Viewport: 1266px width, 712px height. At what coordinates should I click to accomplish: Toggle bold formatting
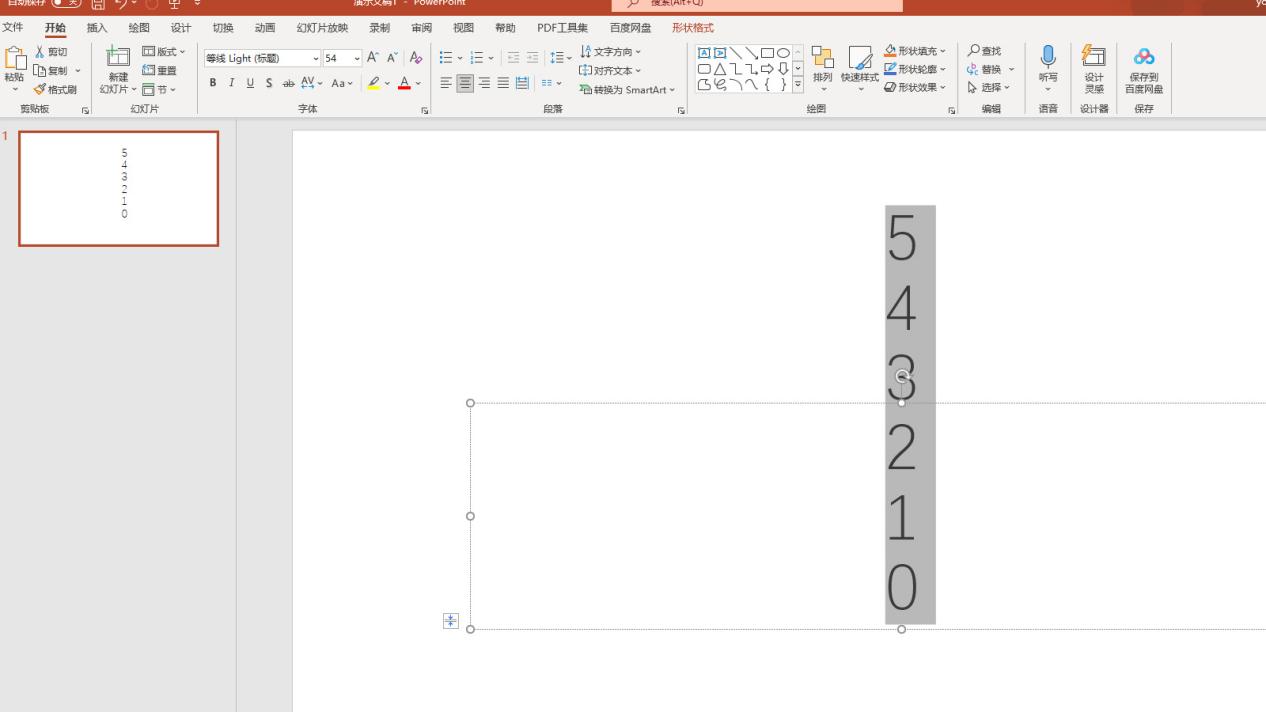213,83
